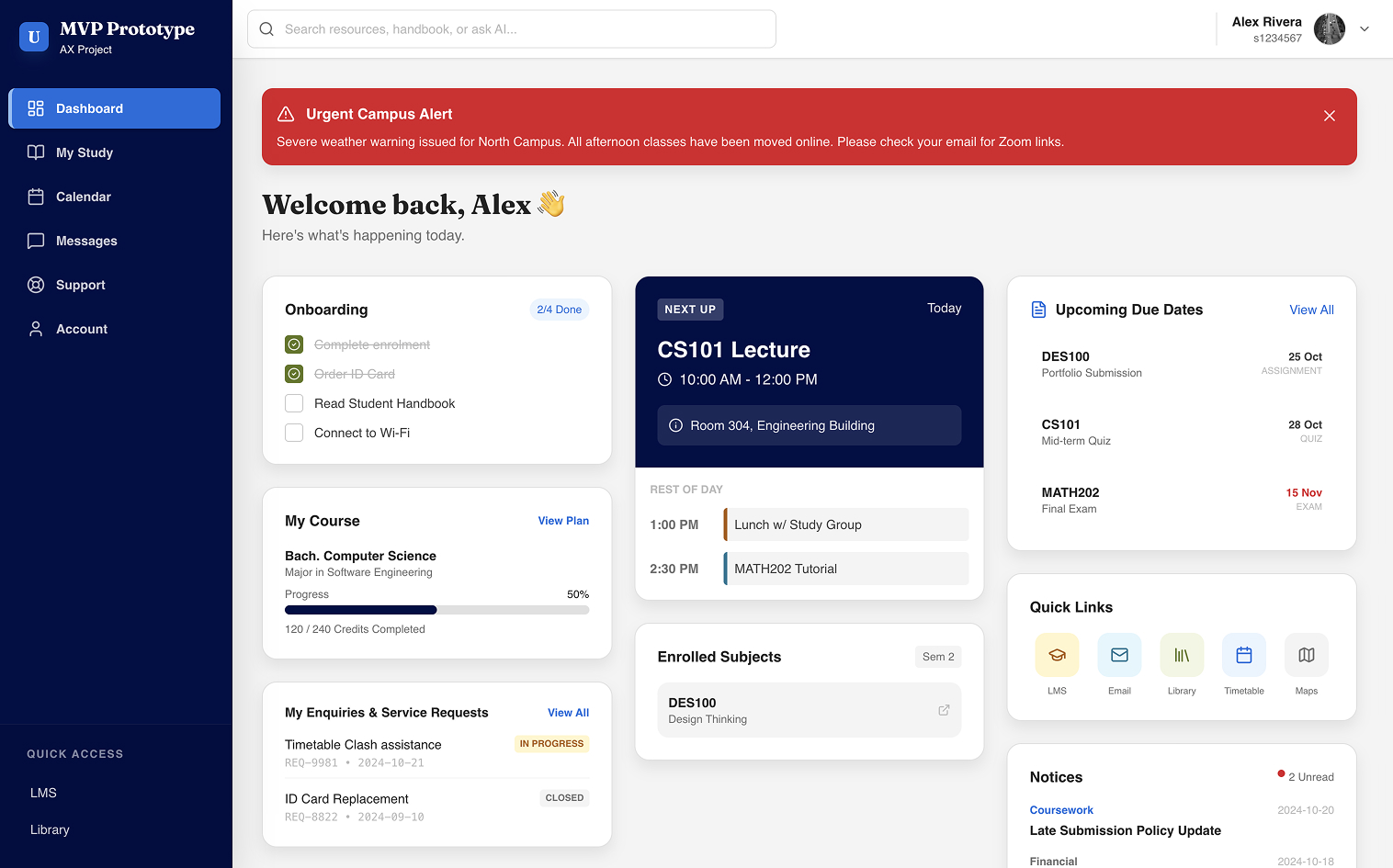Click the Alex Rivera avatar photo
The height and width of the screenshot is (868, 1393).
(x=1330, y=29)
